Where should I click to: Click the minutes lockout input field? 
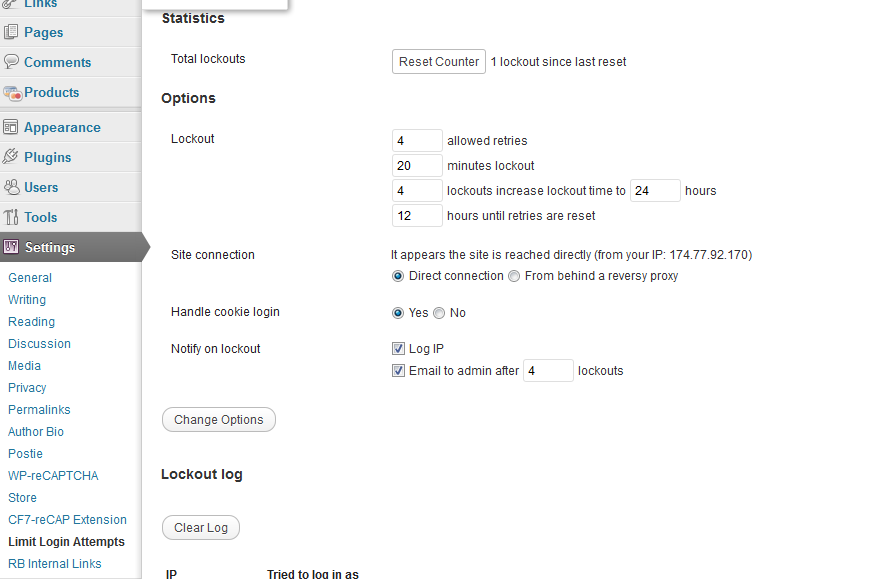tap(417, 166)
